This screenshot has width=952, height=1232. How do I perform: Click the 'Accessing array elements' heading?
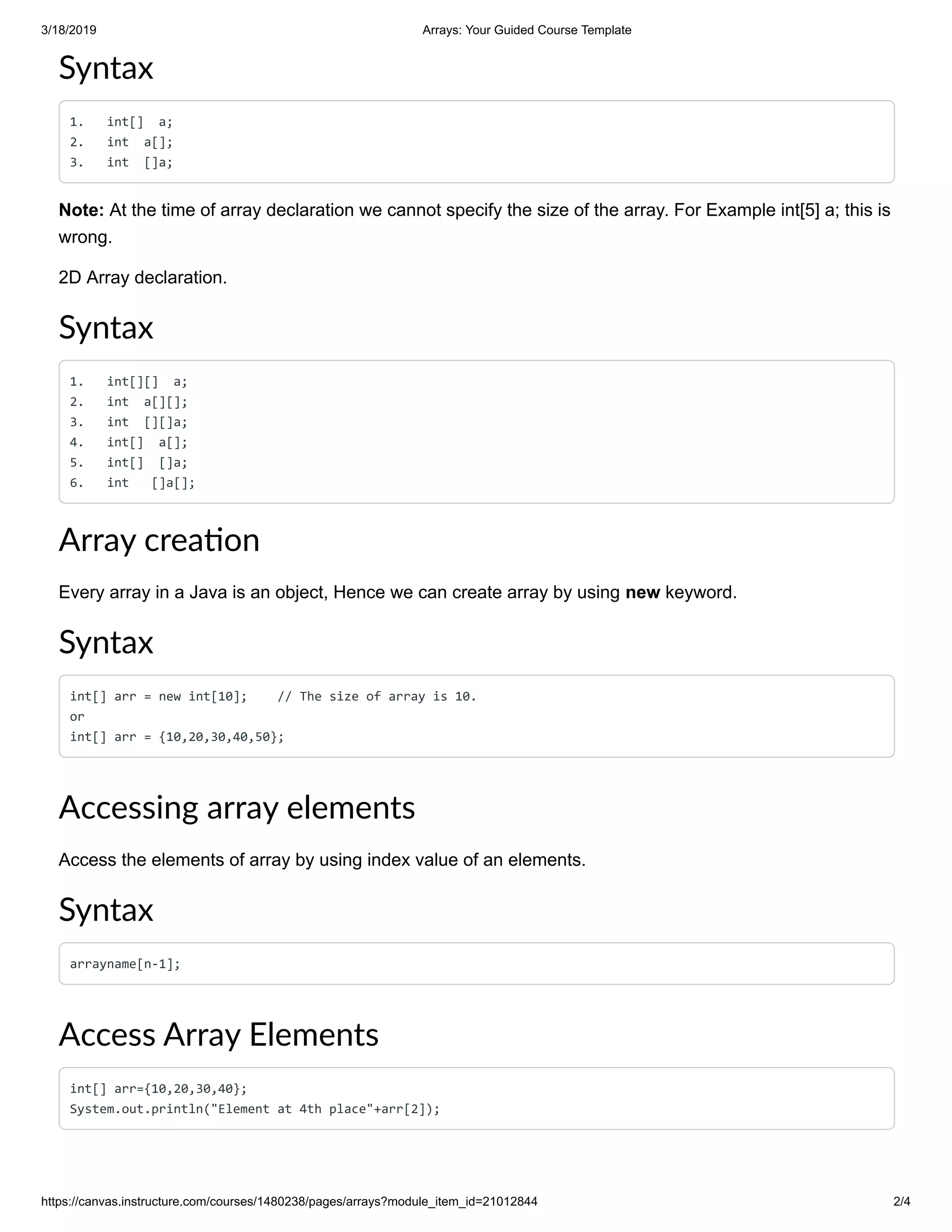coord(237,807)
